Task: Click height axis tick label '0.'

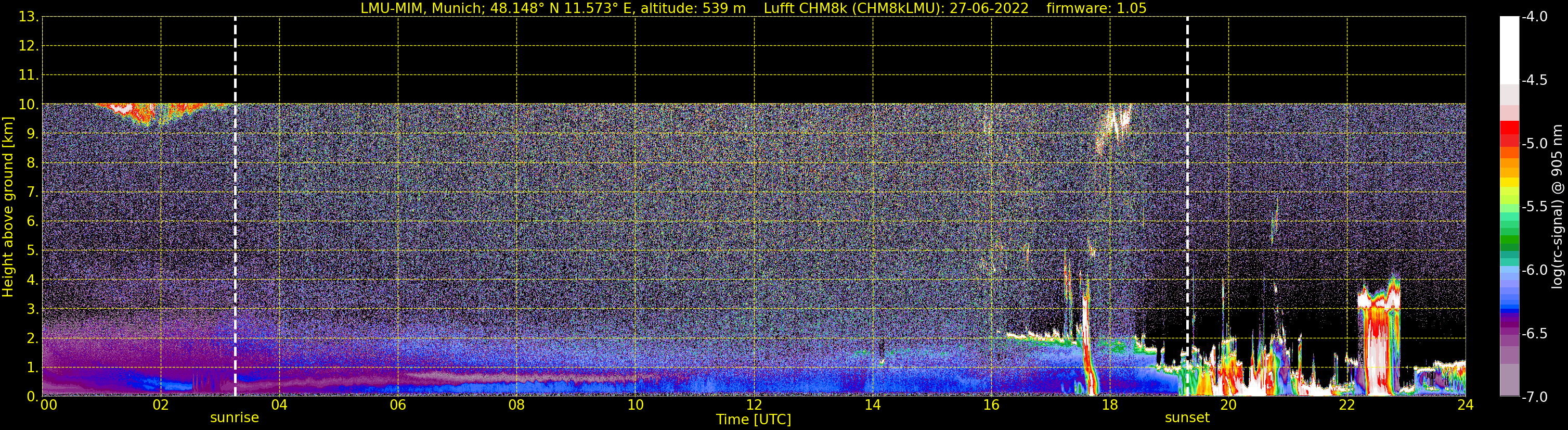Action: (32, 397)
